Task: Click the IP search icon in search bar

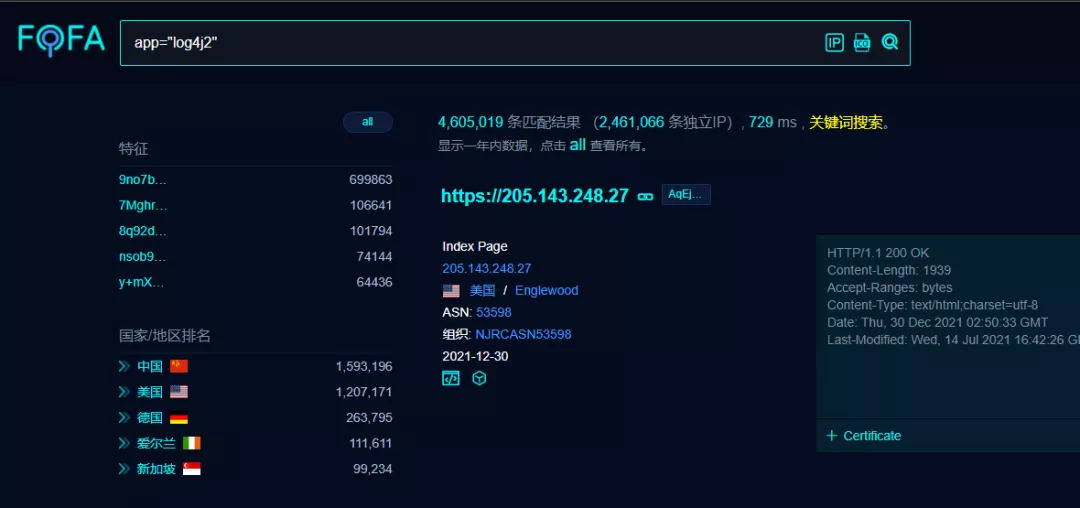Action: (x=834, y=42)
